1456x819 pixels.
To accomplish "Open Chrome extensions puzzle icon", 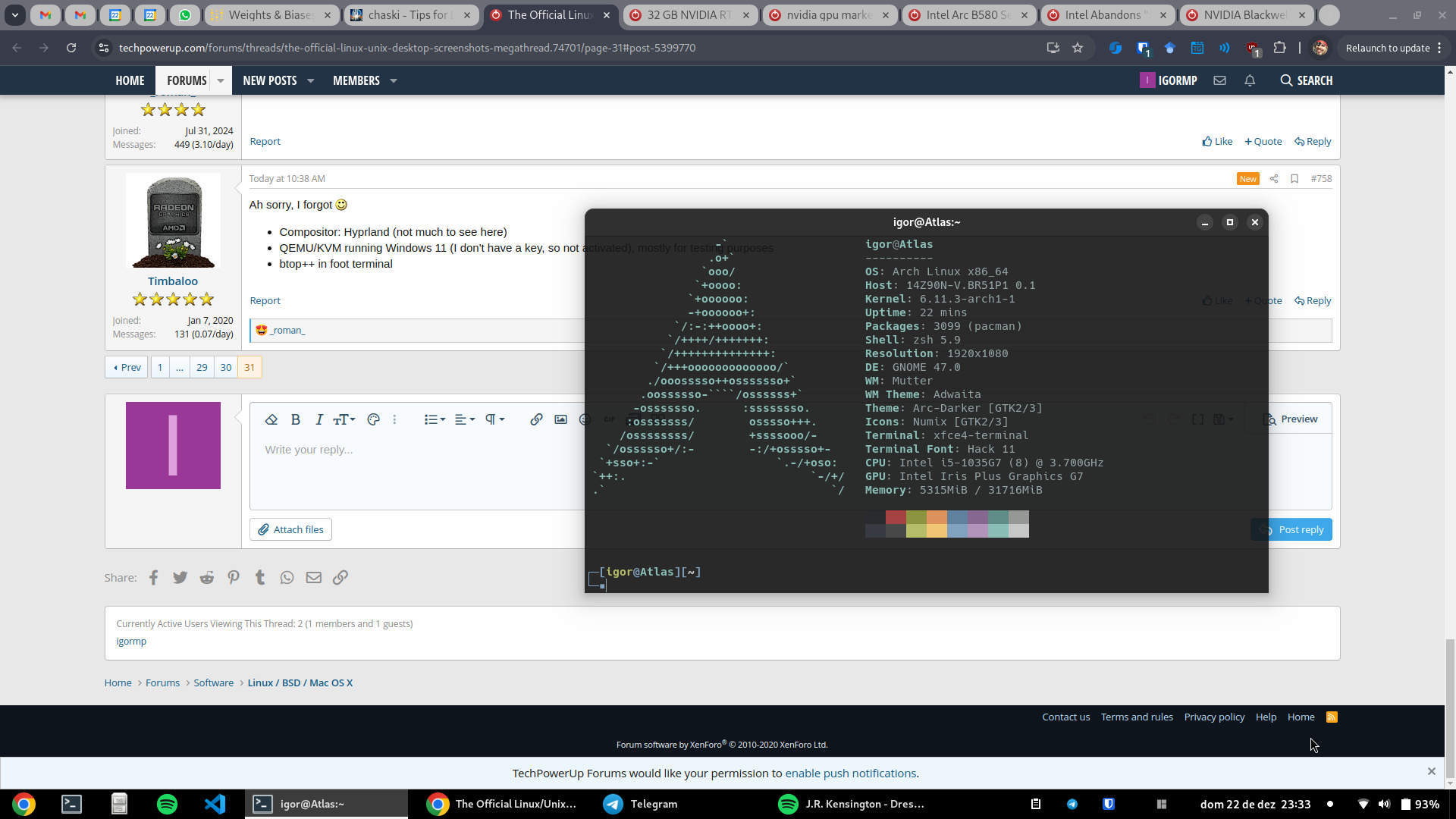I will tap(1280, 48).
